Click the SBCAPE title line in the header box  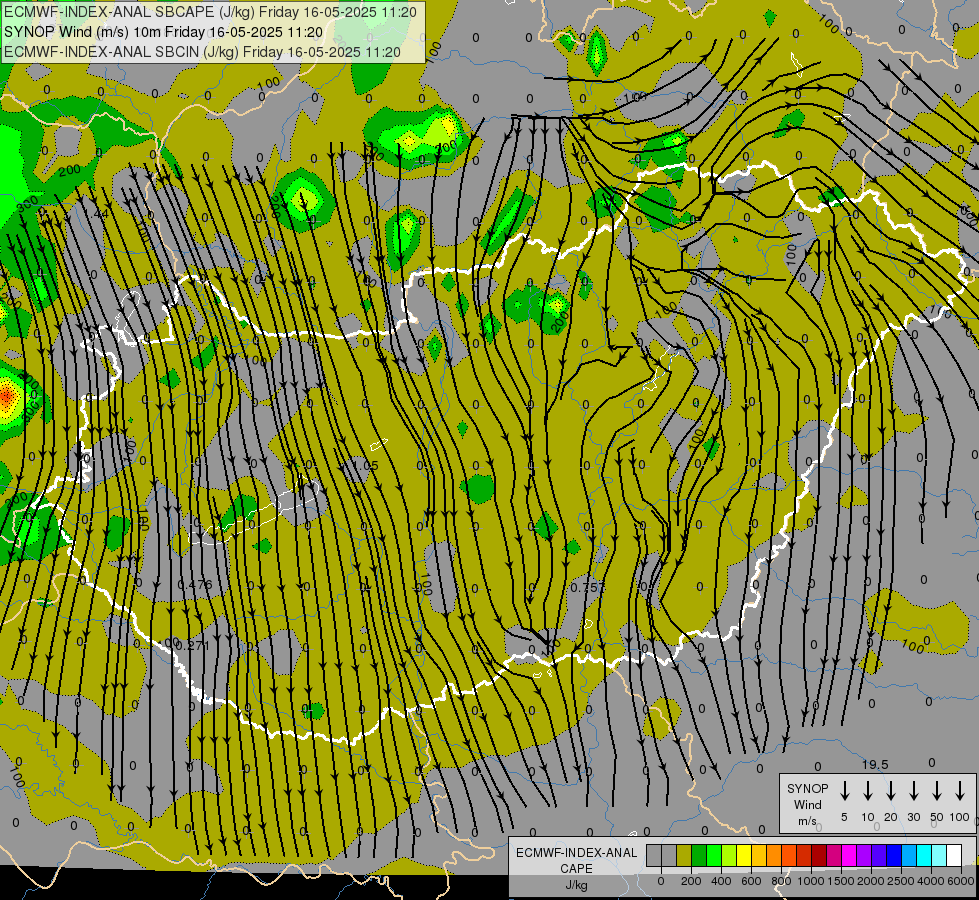click(x=212, y=11)
